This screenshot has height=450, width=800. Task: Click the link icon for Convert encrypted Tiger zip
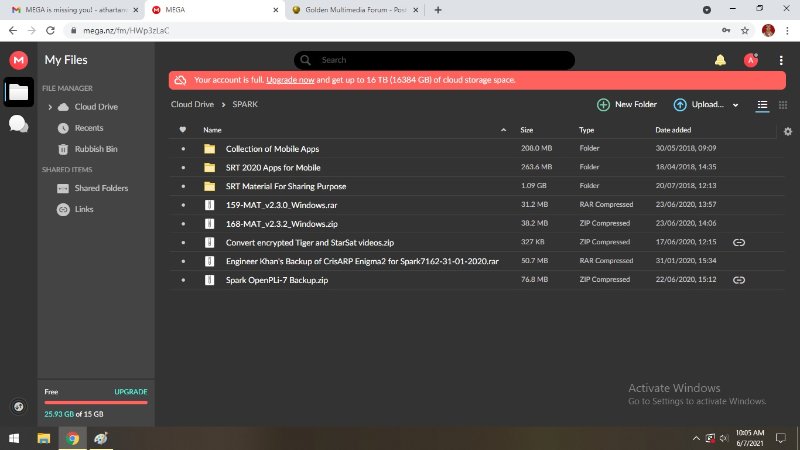point(739,242)
